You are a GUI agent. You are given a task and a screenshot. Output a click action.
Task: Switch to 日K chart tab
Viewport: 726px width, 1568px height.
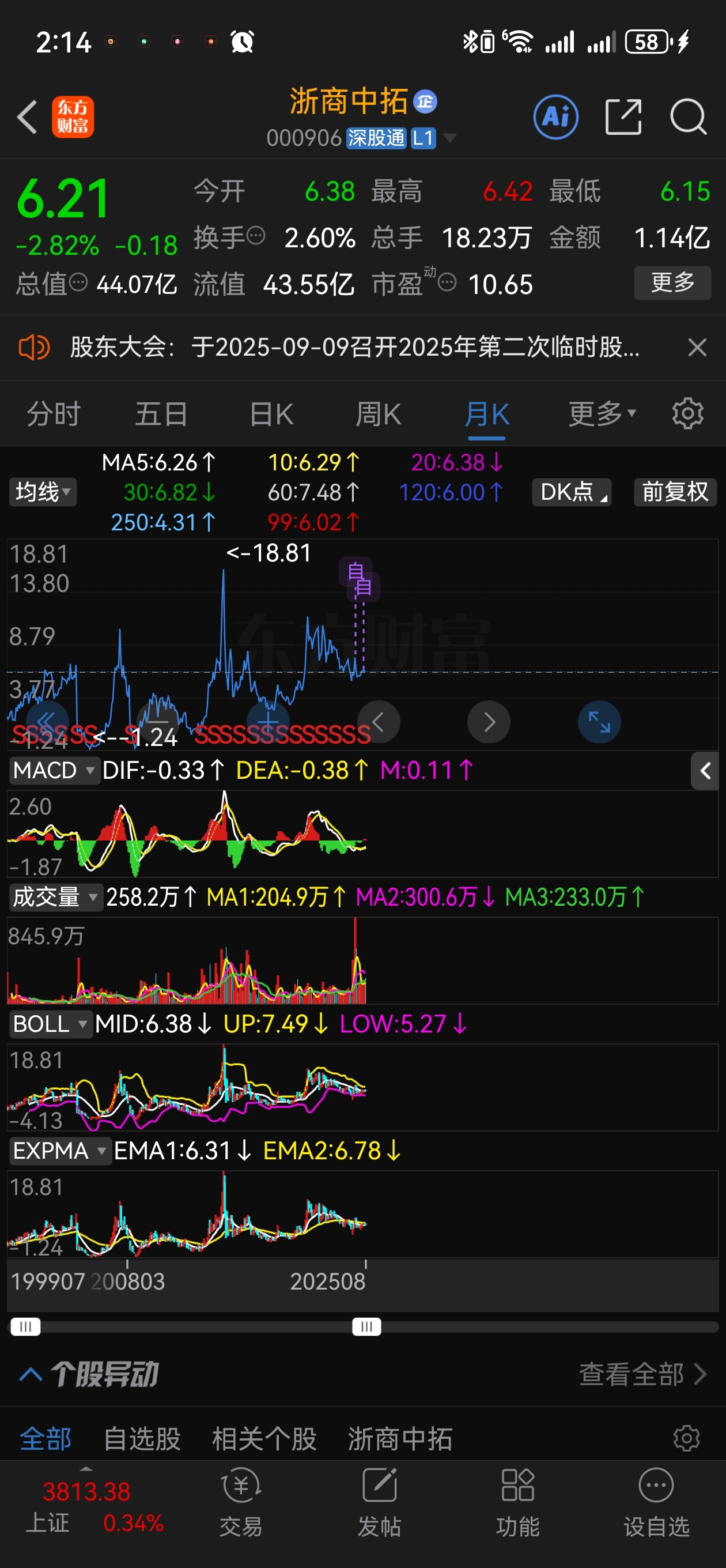point(271,414)
